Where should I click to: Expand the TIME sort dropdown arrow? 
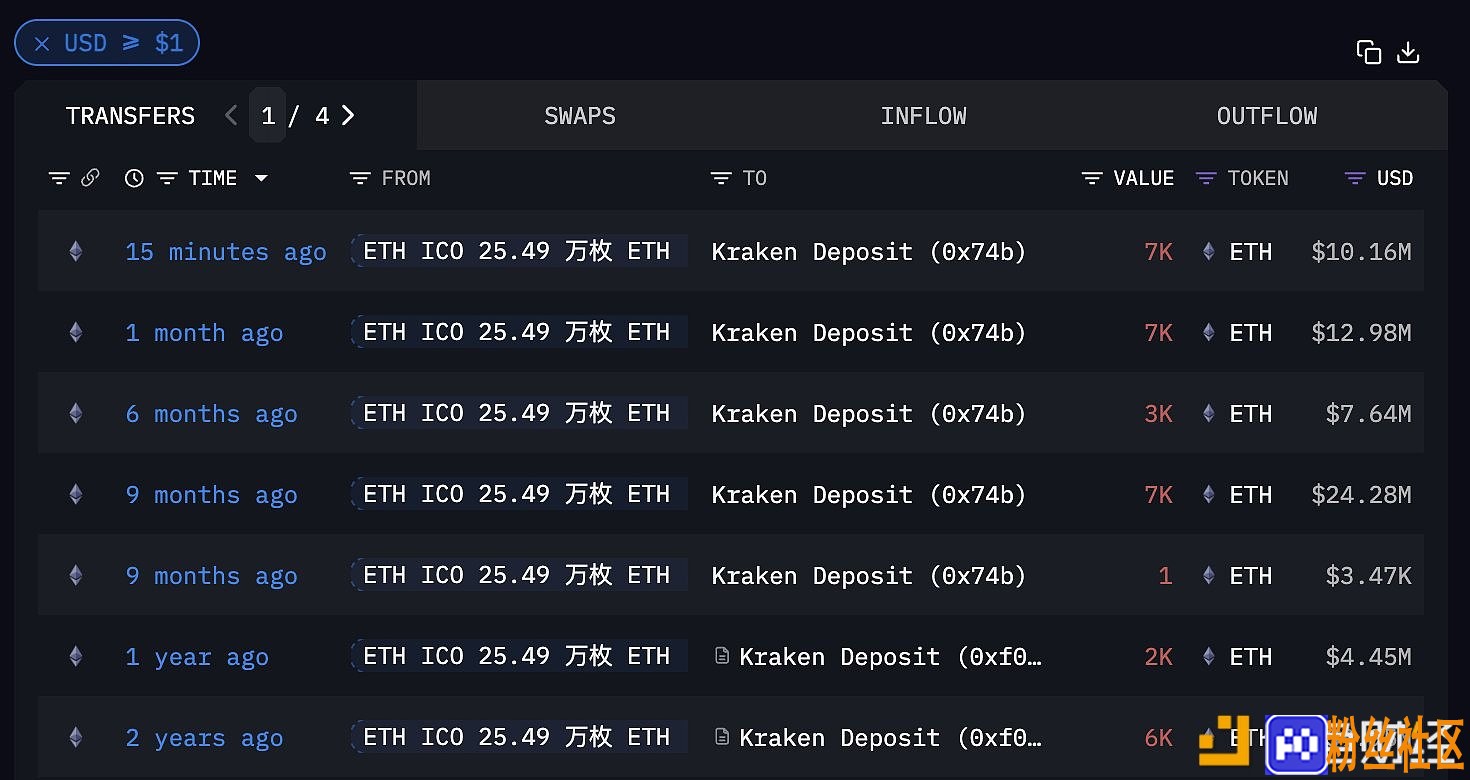tap(261, 178)
